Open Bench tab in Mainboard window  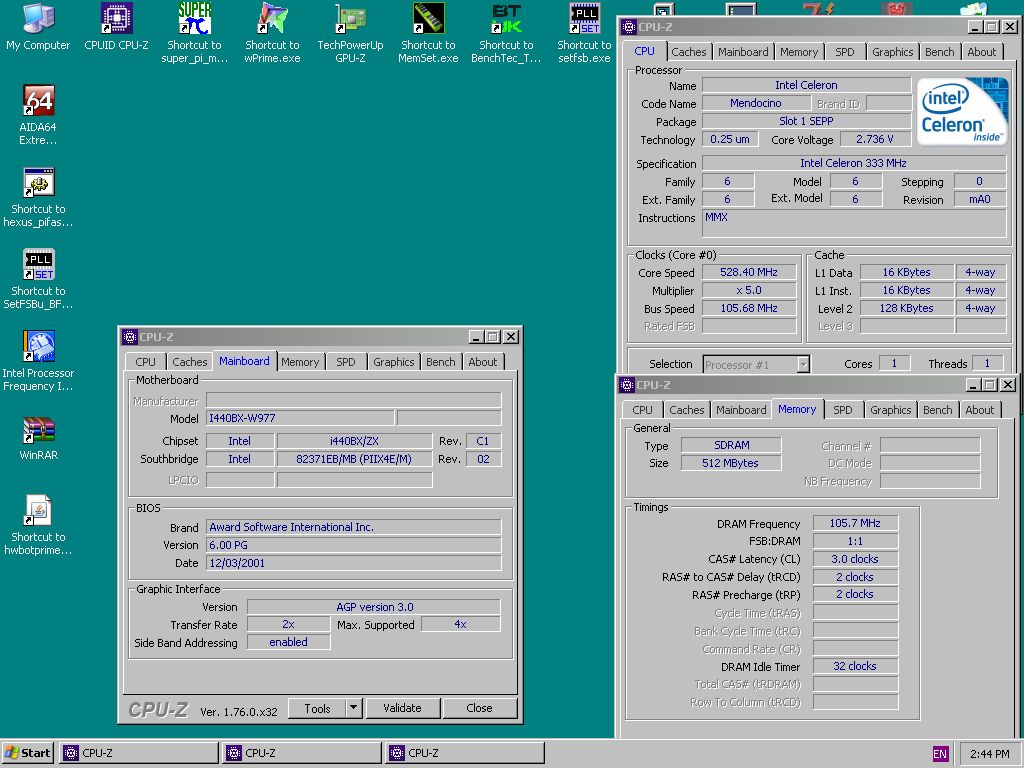click(x=441, y=362)
